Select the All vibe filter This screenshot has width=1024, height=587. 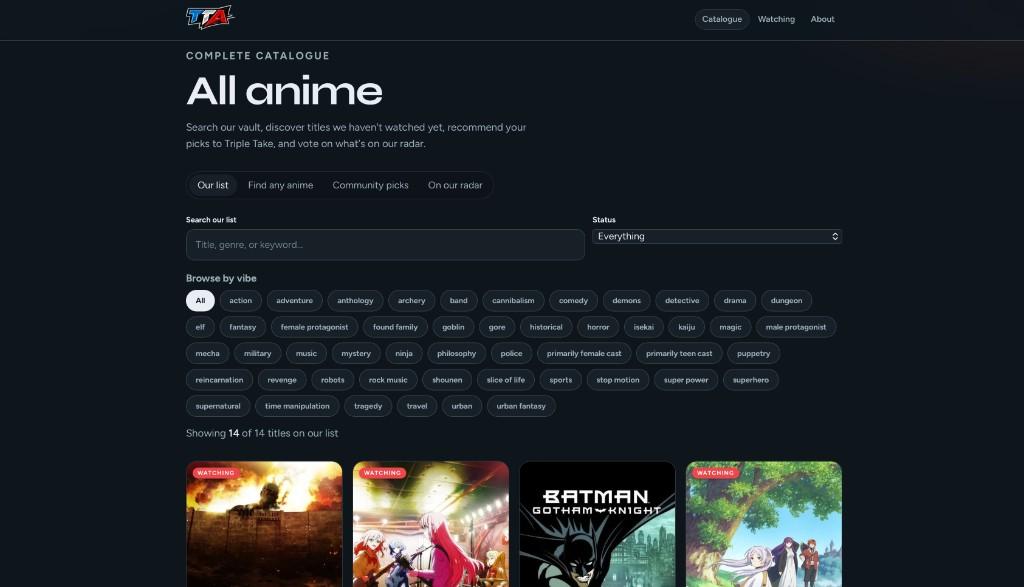(200, 301)
